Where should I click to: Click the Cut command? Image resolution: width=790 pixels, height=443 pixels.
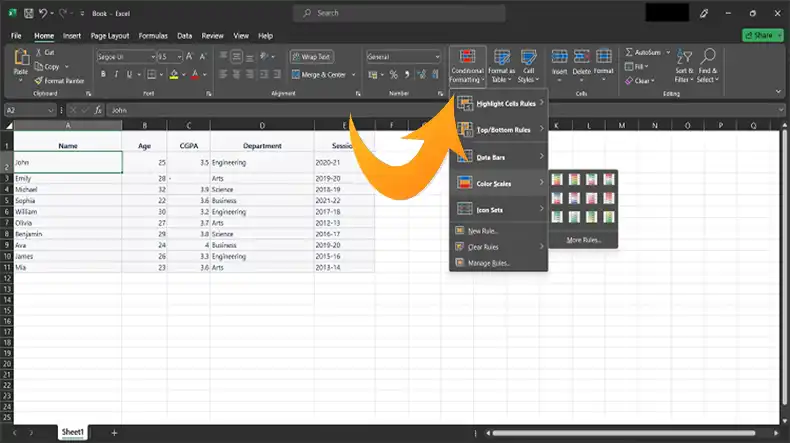click(45, 52)
